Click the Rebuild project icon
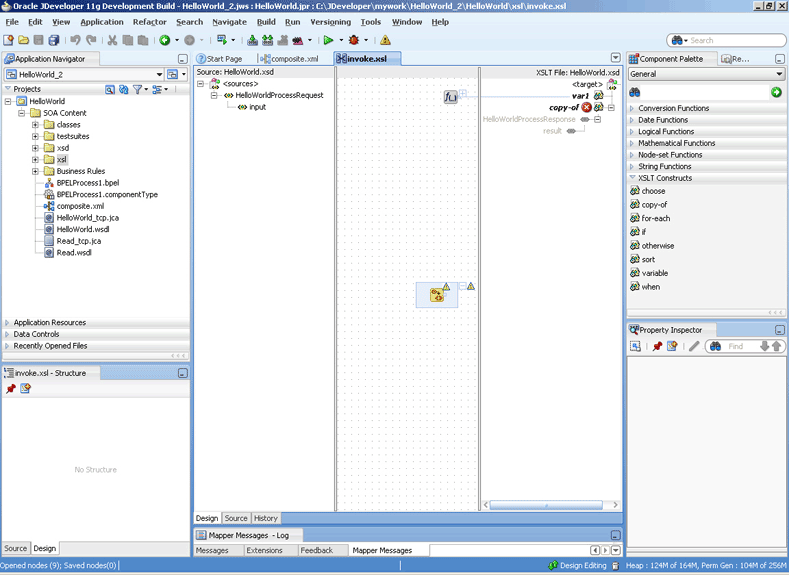 click(x=268, y=40)
